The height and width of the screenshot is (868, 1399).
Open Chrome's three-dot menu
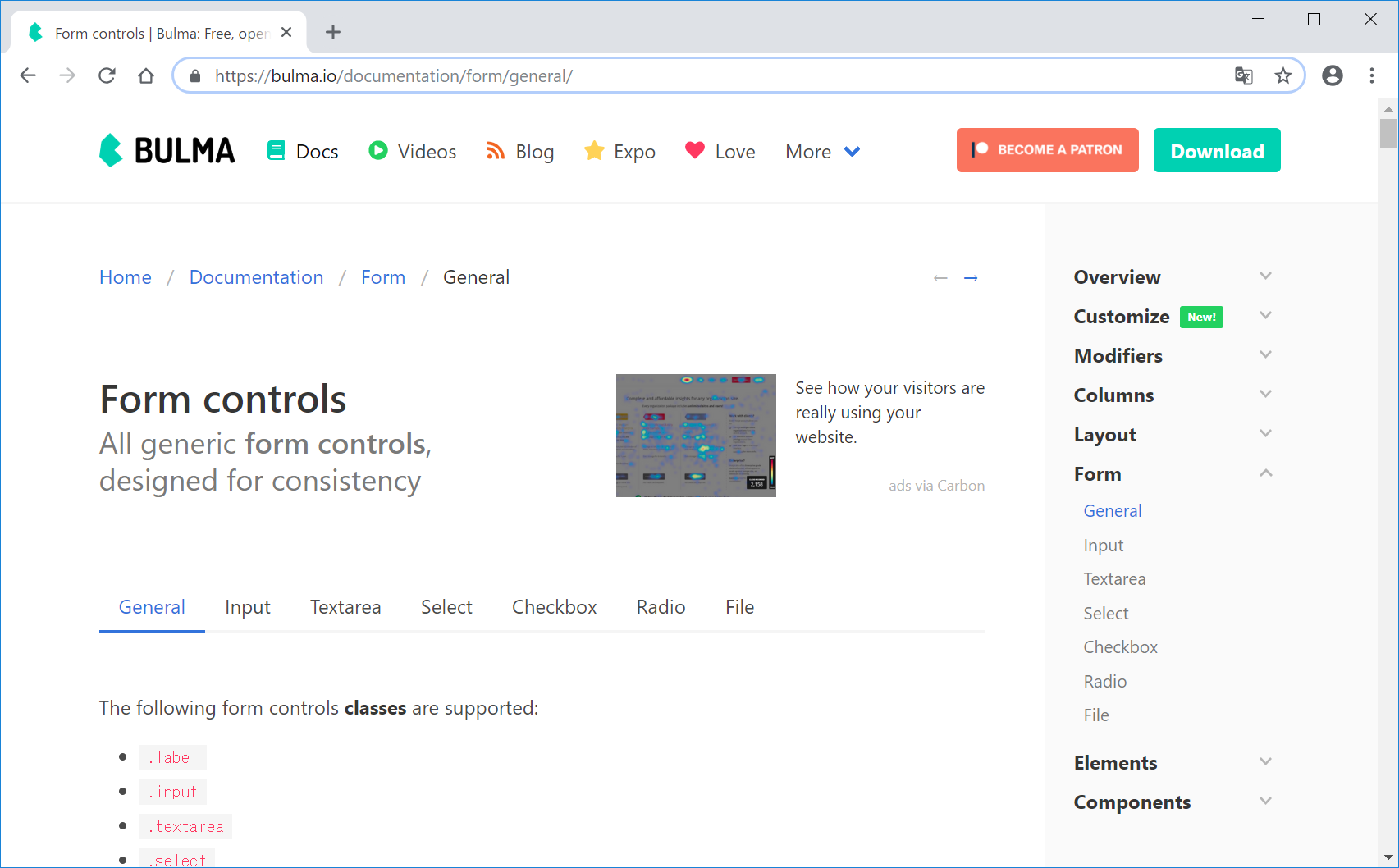point(1372,75)
